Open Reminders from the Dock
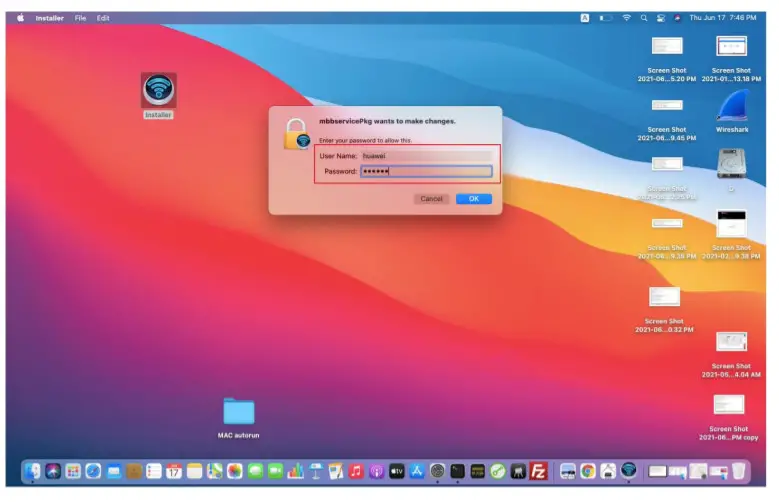779x502 pixels. tap(154, 471)
